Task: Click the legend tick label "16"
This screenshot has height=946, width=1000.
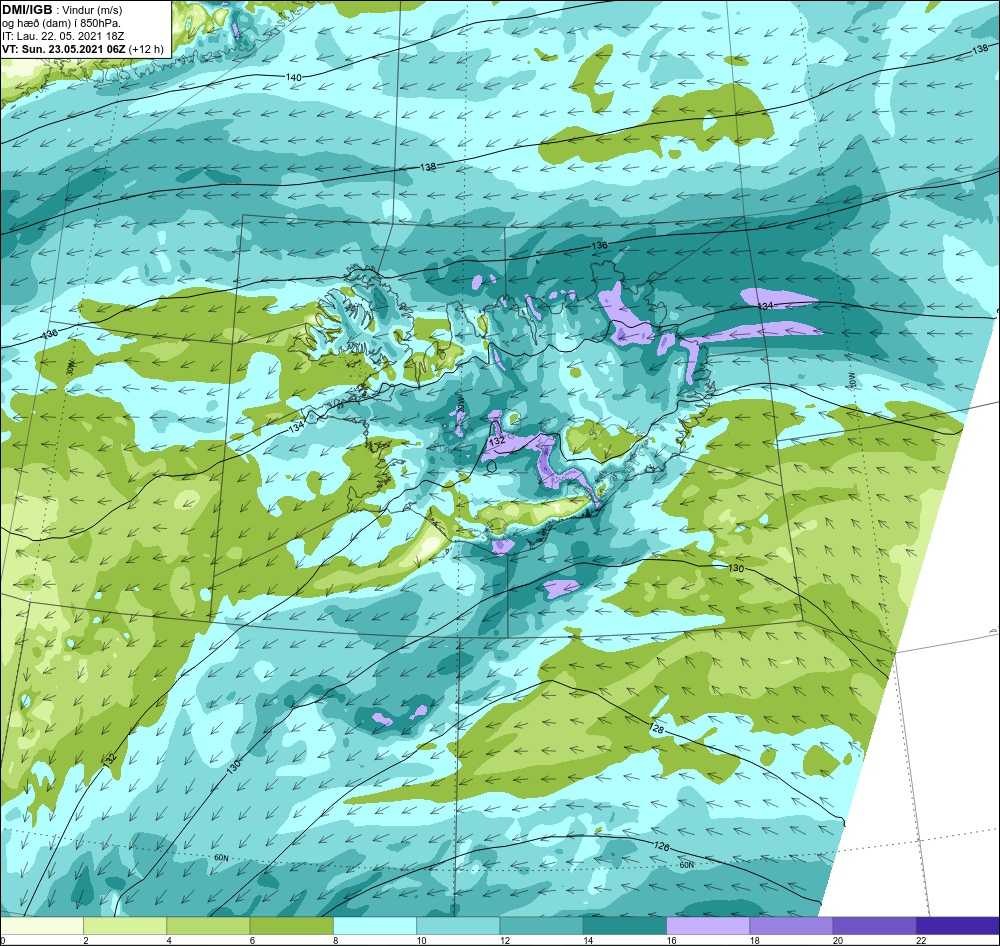Action: point(671,940)
